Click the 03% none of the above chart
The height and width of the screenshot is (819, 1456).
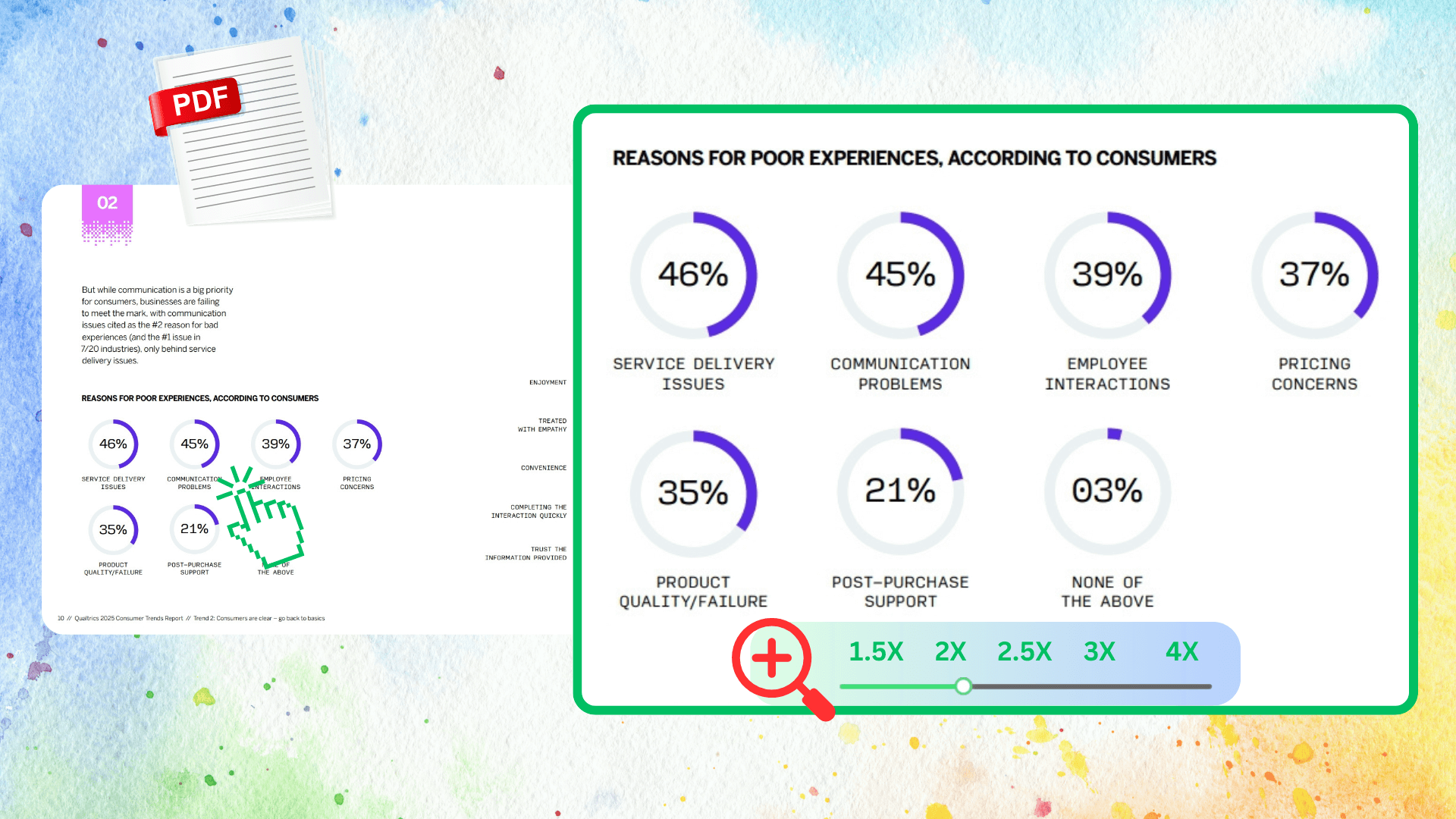(1107, 491)
